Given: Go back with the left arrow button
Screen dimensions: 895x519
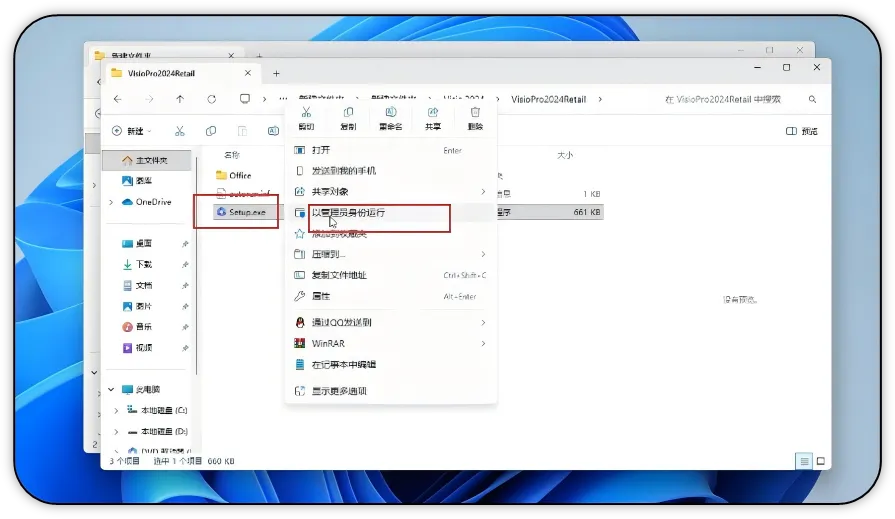Looking at the screenshot, I should 118,99.
